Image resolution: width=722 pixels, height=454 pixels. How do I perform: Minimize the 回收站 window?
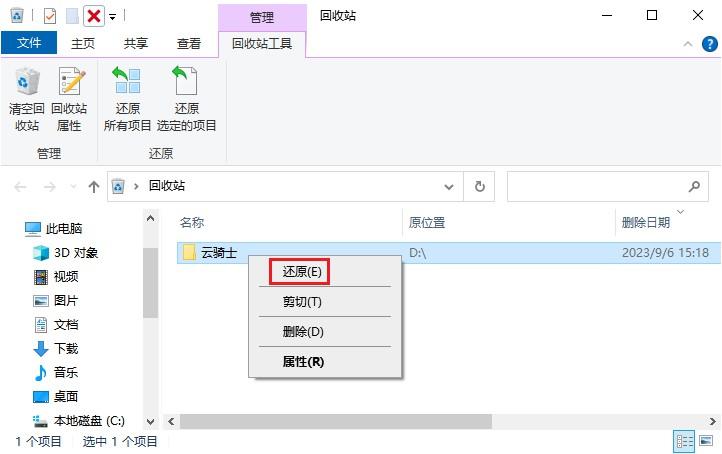(607, 16)
